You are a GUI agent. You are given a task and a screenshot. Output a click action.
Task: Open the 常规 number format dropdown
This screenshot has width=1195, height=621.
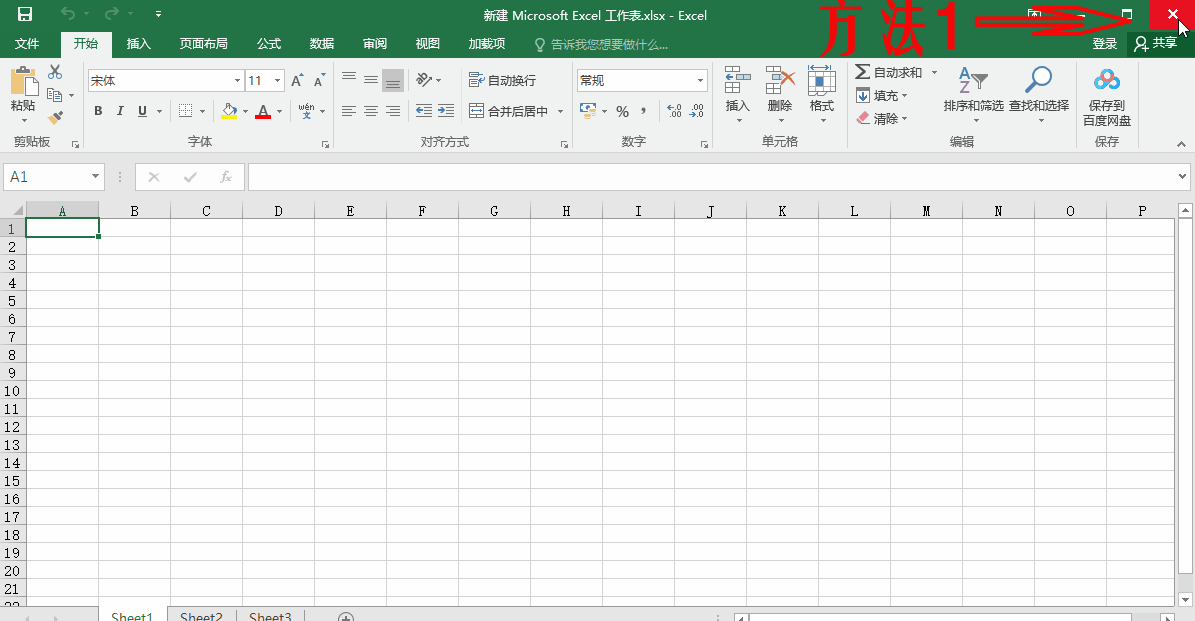click(700, 81)
